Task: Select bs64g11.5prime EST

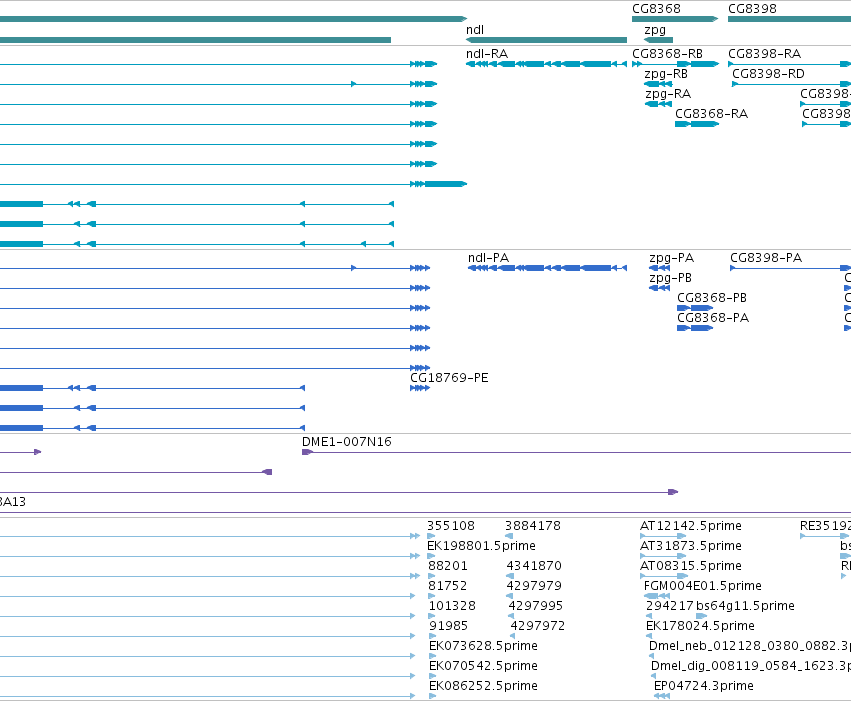Action: tap(702, 616)
